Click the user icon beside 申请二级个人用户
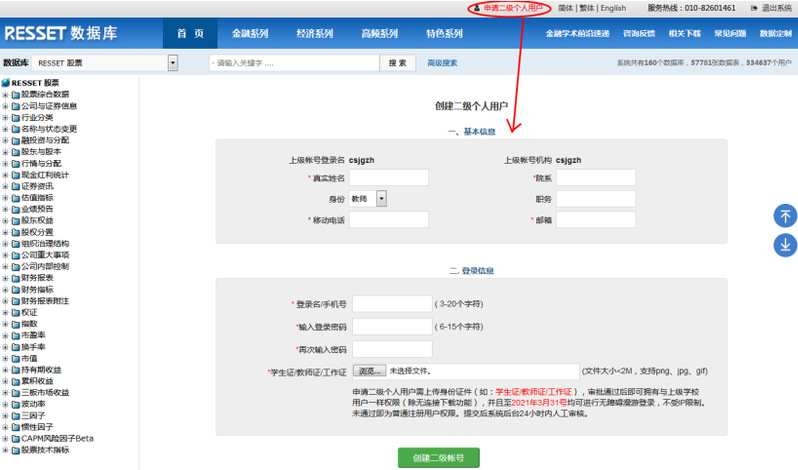The width and height of the screenshot is (798, 470). pos(476,8)
